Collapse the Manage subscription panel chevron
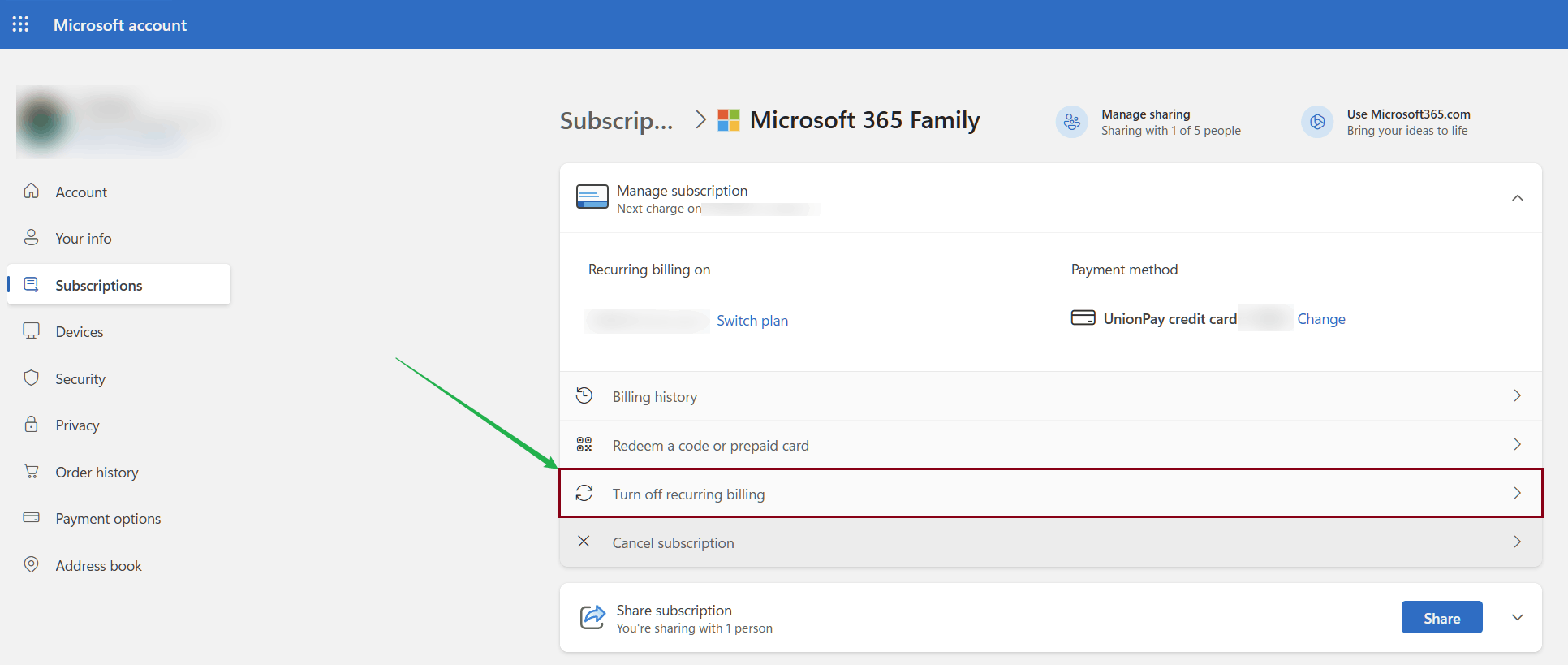The image size is (1568, 665). pos(1518,198)
